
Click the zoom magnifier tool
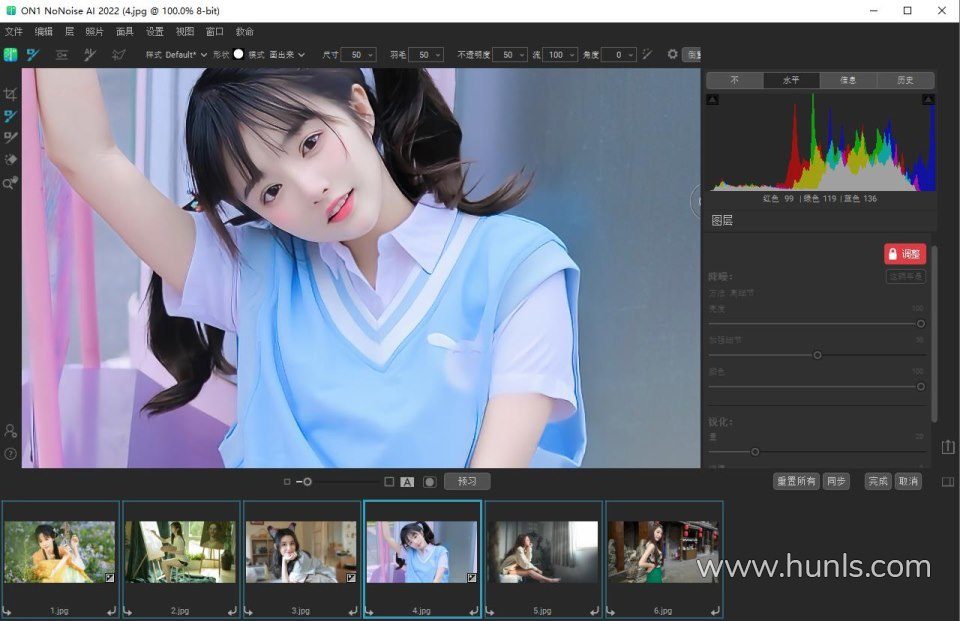click(11, 183)
